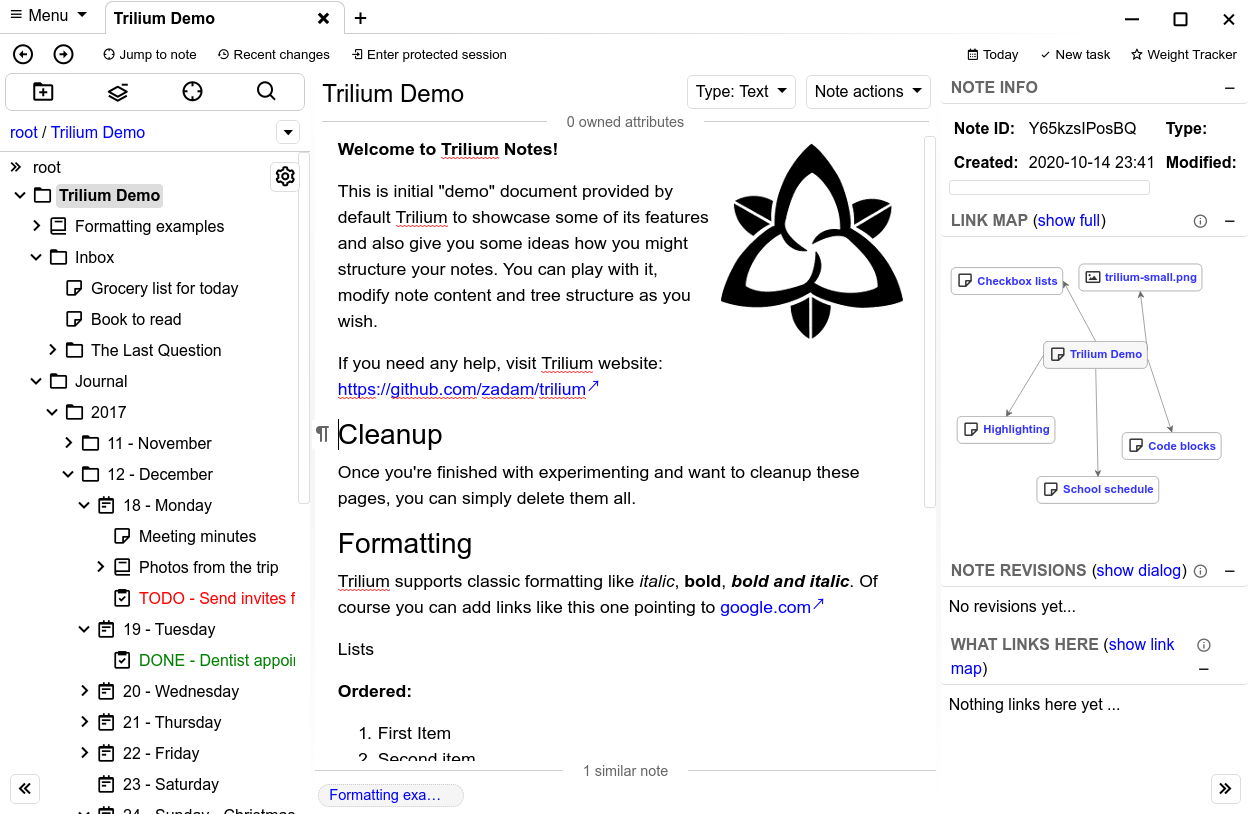
Task: Click the New task button
Action: tap(1075, 54)
